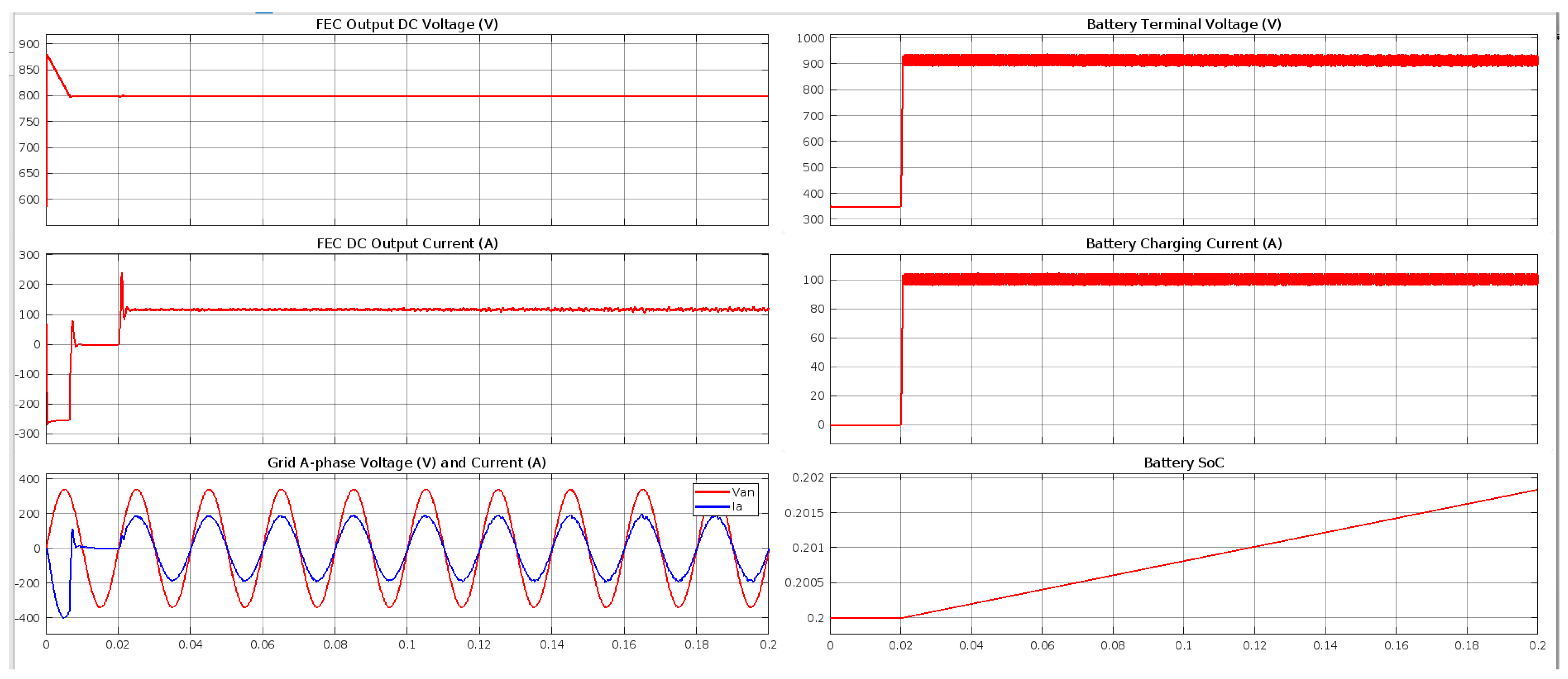Click the 900 y-axis label on FEC voltage plot
The height and width of the screenshot is (679, 1568).
coord(29,44)
